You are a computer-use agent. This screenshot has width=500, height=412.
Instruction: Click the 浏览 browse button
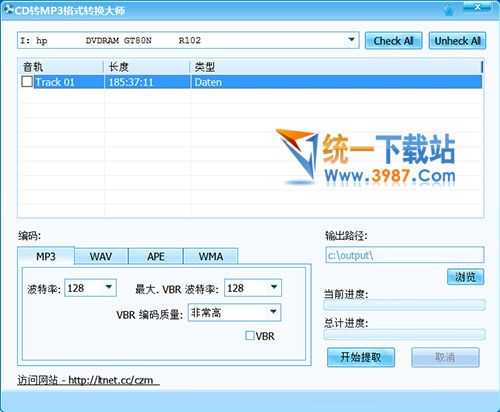(465, 277)
